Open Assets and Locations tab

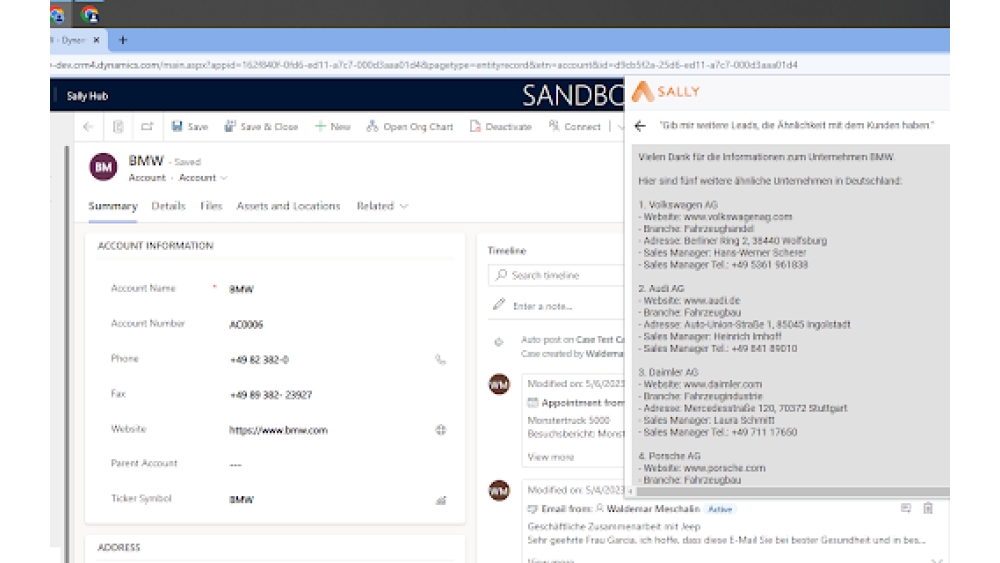pos(288,206)
